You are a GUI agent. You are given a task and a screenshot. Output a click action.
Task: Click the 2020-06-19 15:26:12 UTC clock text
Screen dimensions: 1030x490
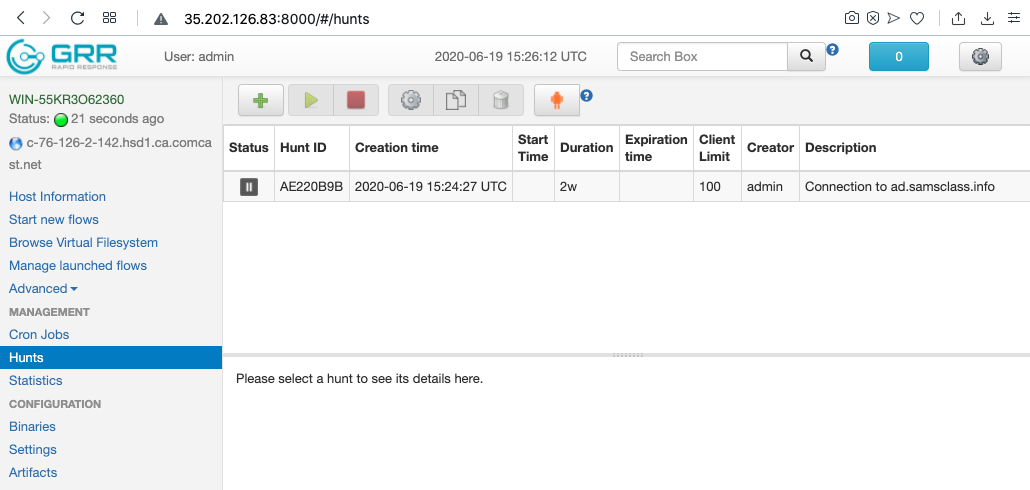point(510,56)
